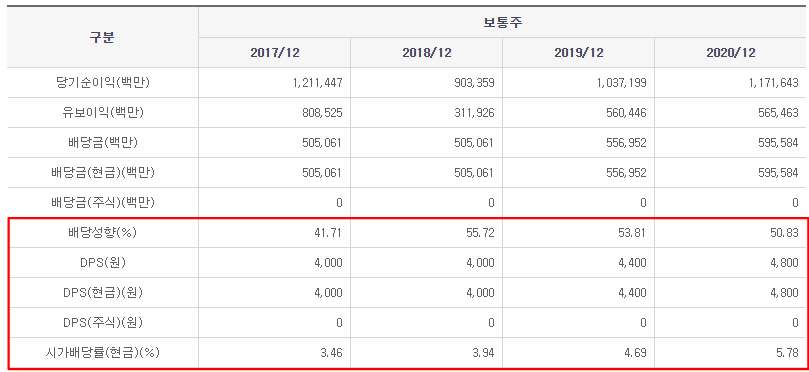This screenshot has width=809, height=372.
Task: Click 배당금(현금) 505,061 under 2017/12
Action: (x=321, y=173)
